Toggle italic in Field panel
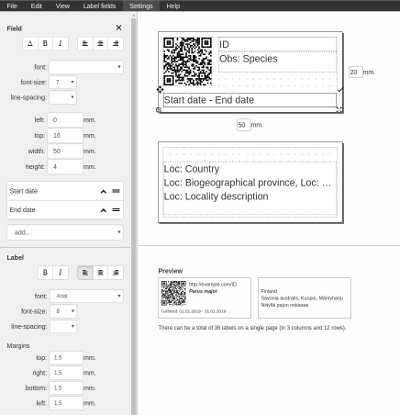The height and width of the screenshot is (415, 400). [x=60, y=43]
